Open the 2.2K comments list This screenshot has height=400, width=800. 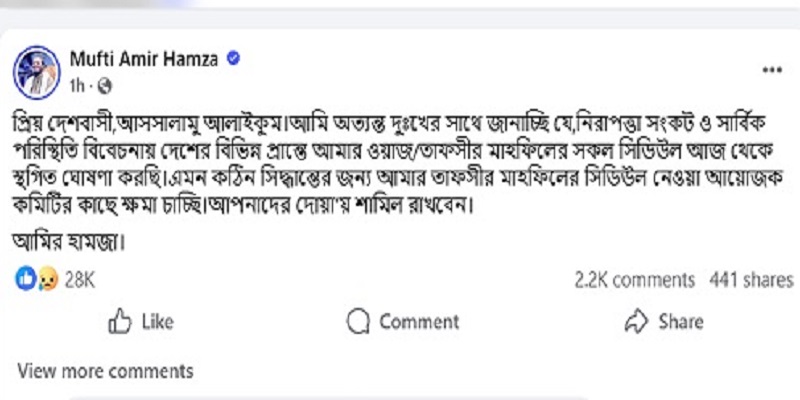pos(635,280)
